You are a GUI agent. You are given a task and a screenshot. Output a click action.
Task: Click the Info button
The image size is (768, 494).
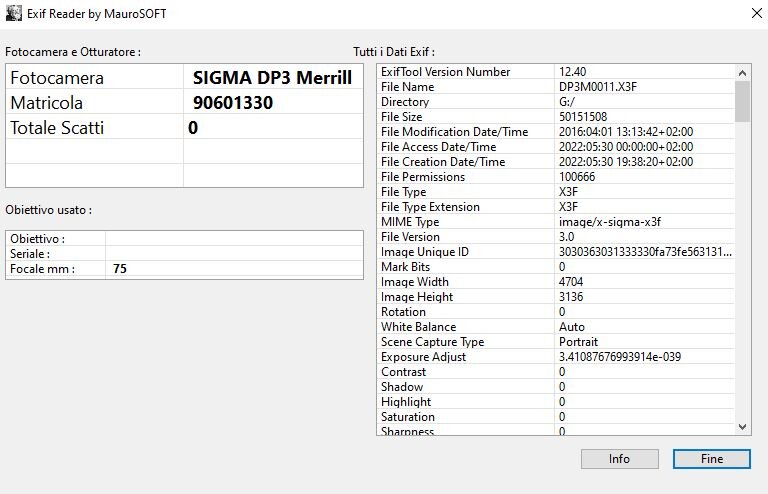tap(620, 459)
